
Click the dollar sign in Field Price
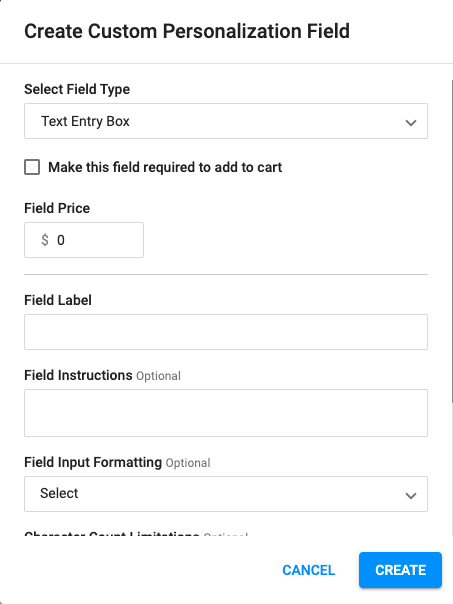(x=45, y=240)
